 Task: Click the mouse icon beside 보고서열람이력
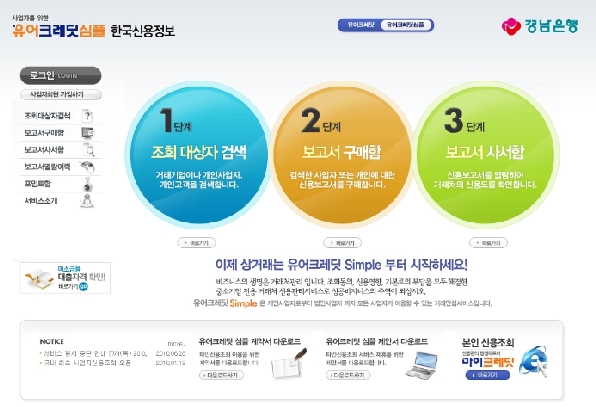[87, 166]
